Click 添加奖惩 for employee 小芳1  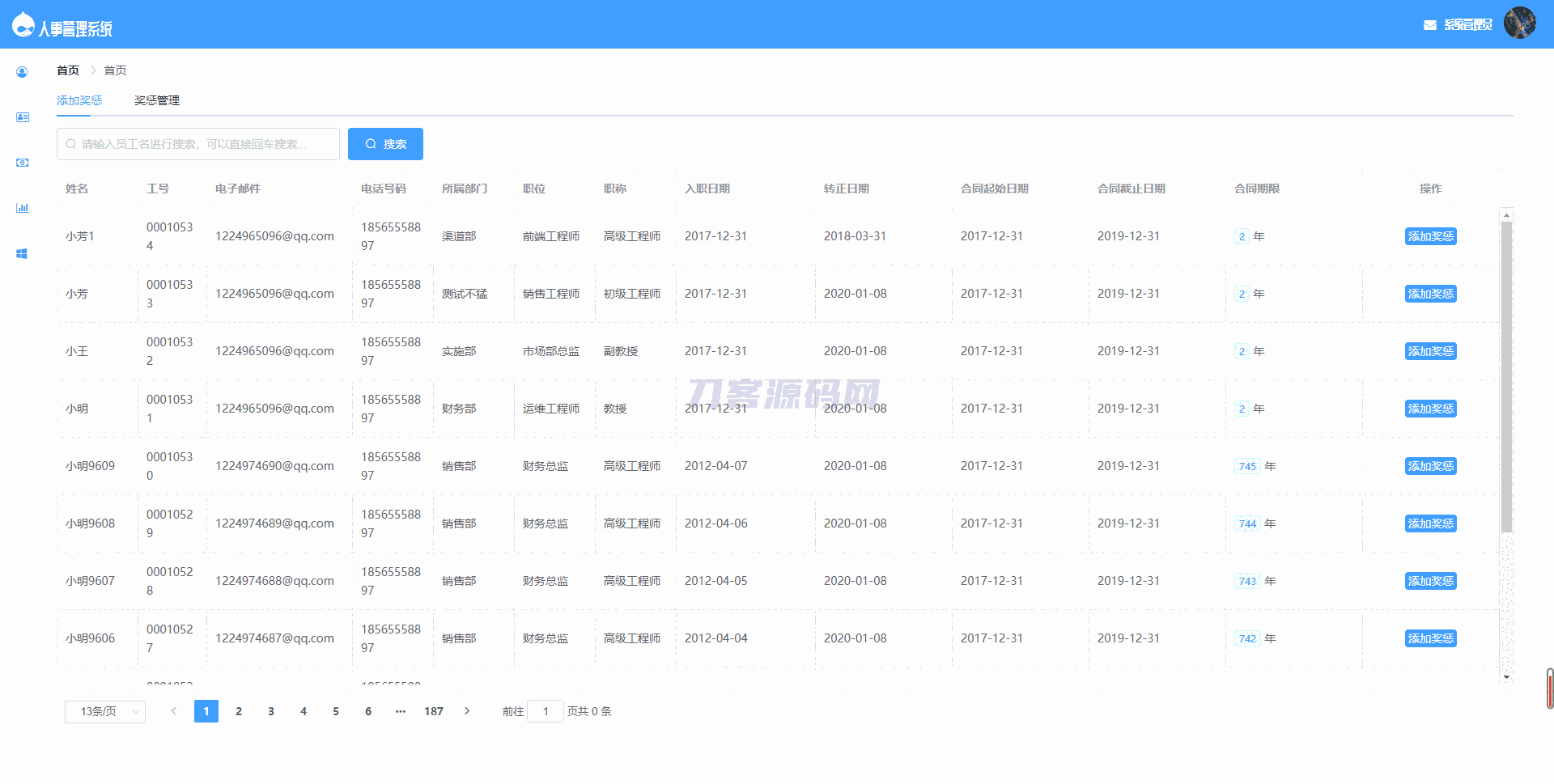(1431, 236)
